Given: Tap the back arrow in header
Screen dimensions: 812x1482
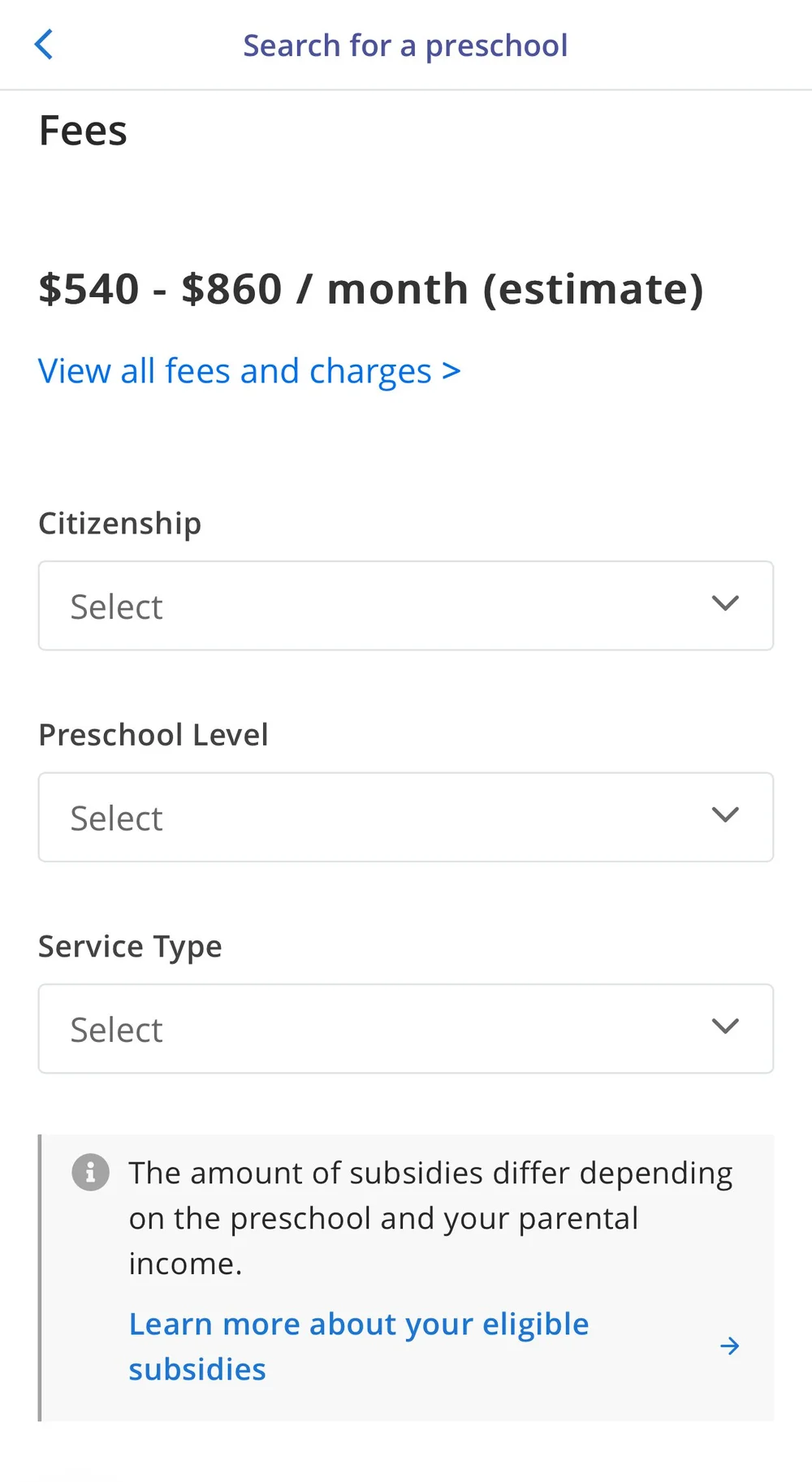Looking at the screenshot, I should click(44, 45).
